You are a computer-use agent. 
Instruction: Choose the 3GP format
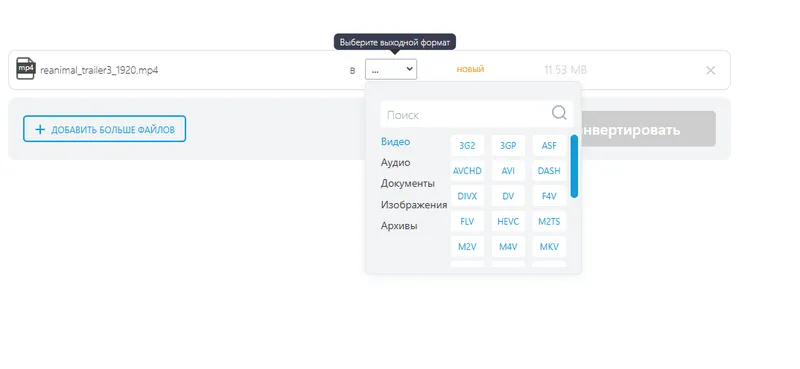(x=508, y=145)
